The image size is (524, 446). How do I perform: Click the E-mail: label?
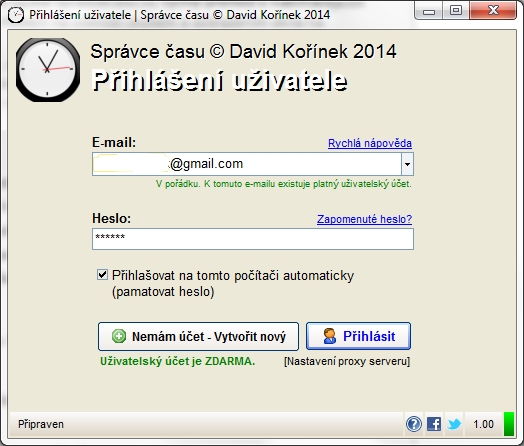[114, 142]
